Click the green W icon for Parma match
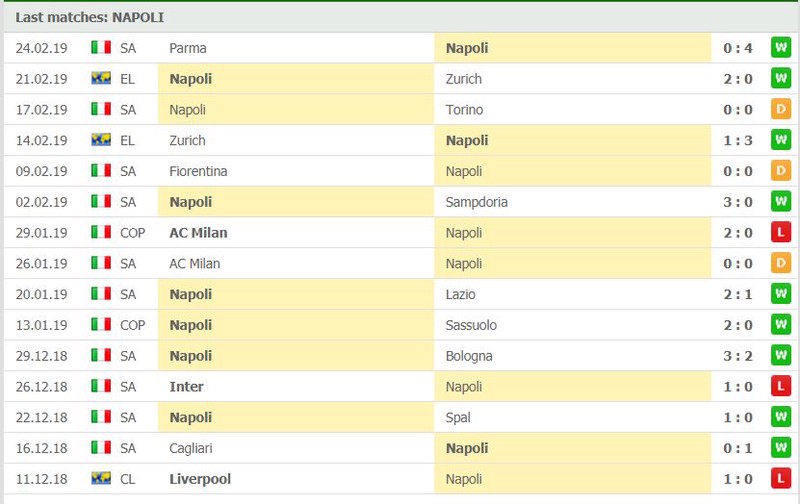This screenshot has width=800, height=504. click(x=780, y=47)
